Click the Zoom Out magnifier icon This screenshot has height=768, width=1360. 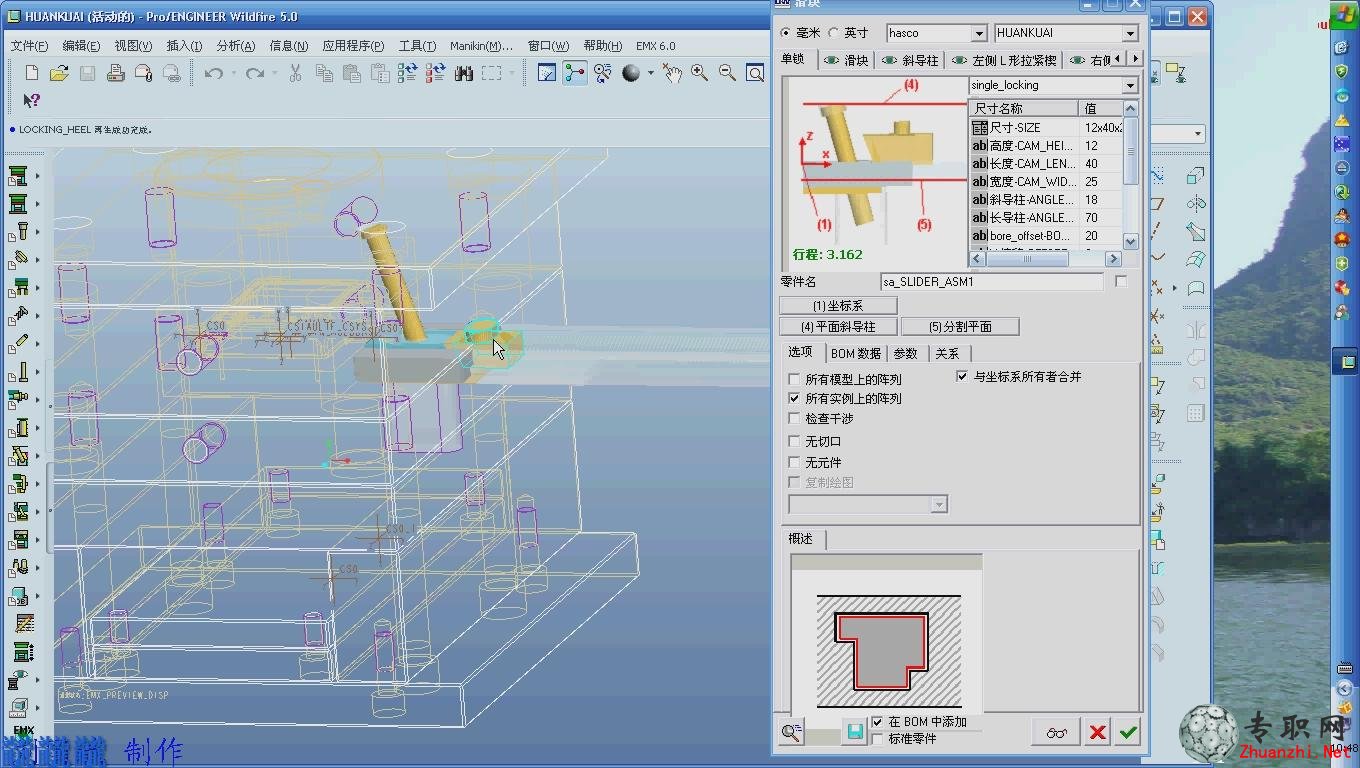pos(727,73)
